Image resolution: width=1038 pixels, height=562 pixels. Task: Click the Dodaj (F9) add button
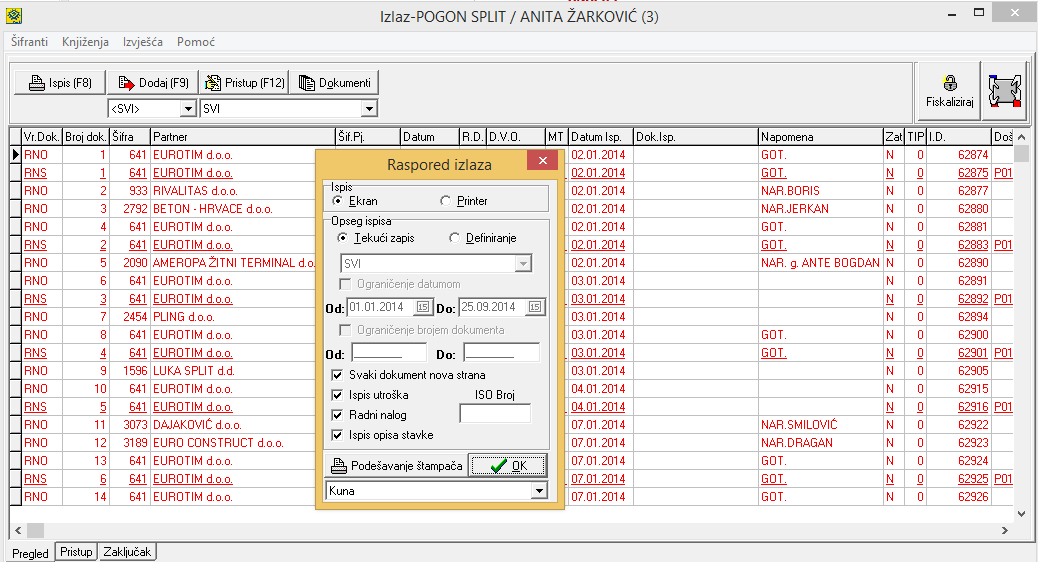152,83
